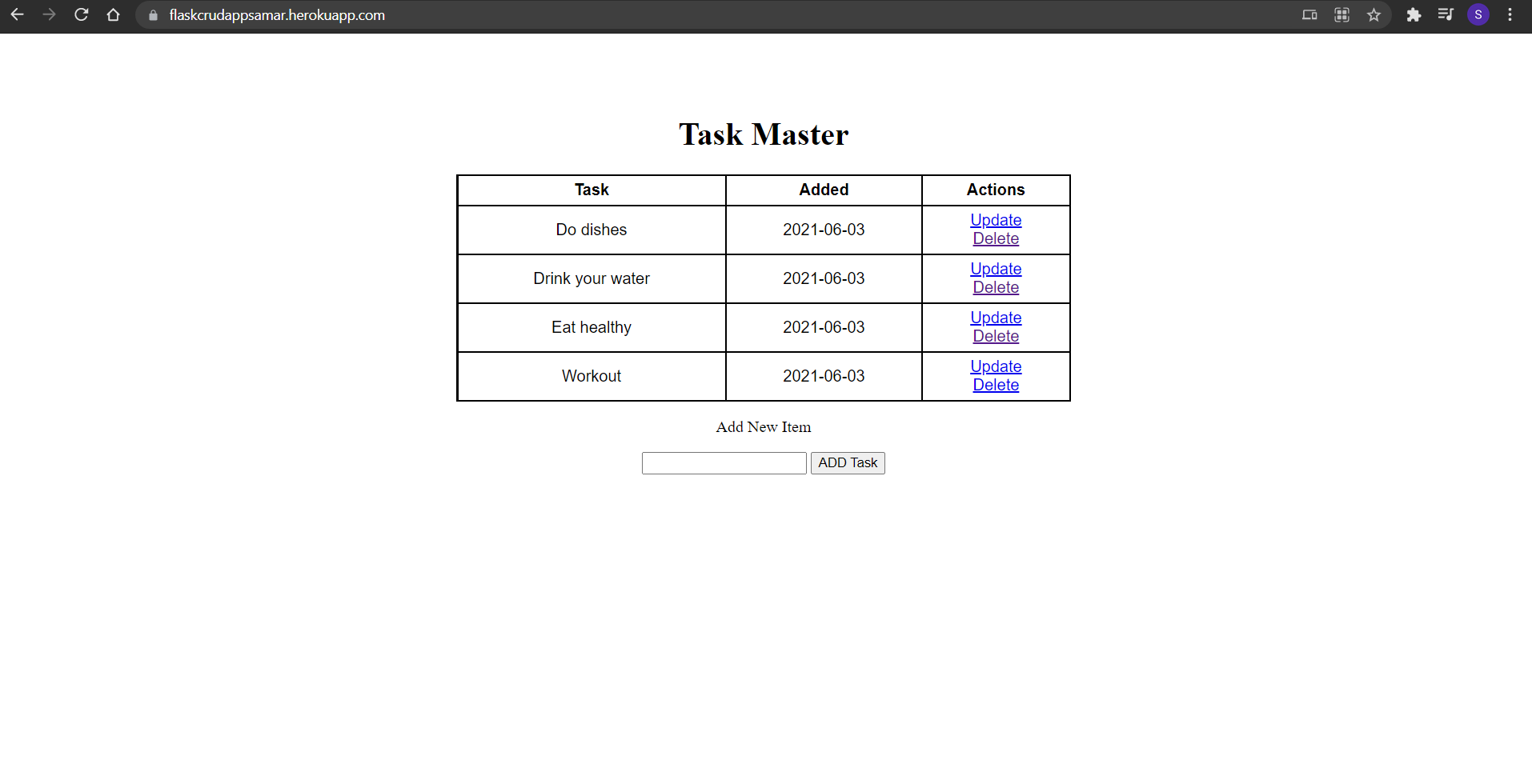Click Update for the Workout task
This screenshot has width=1532, height=784.
pyautogui.click(x=996, y=366)
